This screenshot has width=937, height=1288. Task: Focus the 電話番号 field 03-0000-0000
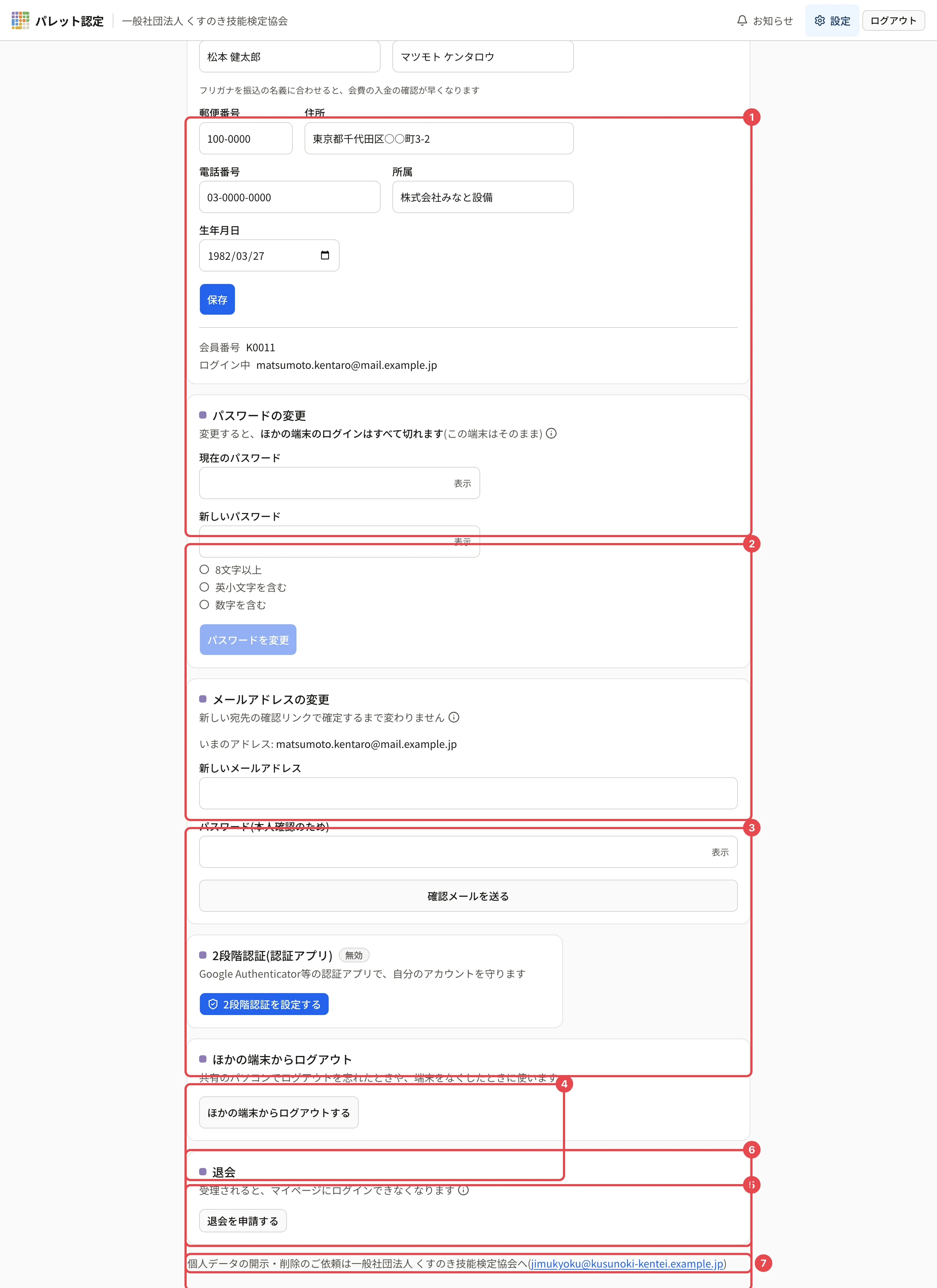[x=290, y=197]
